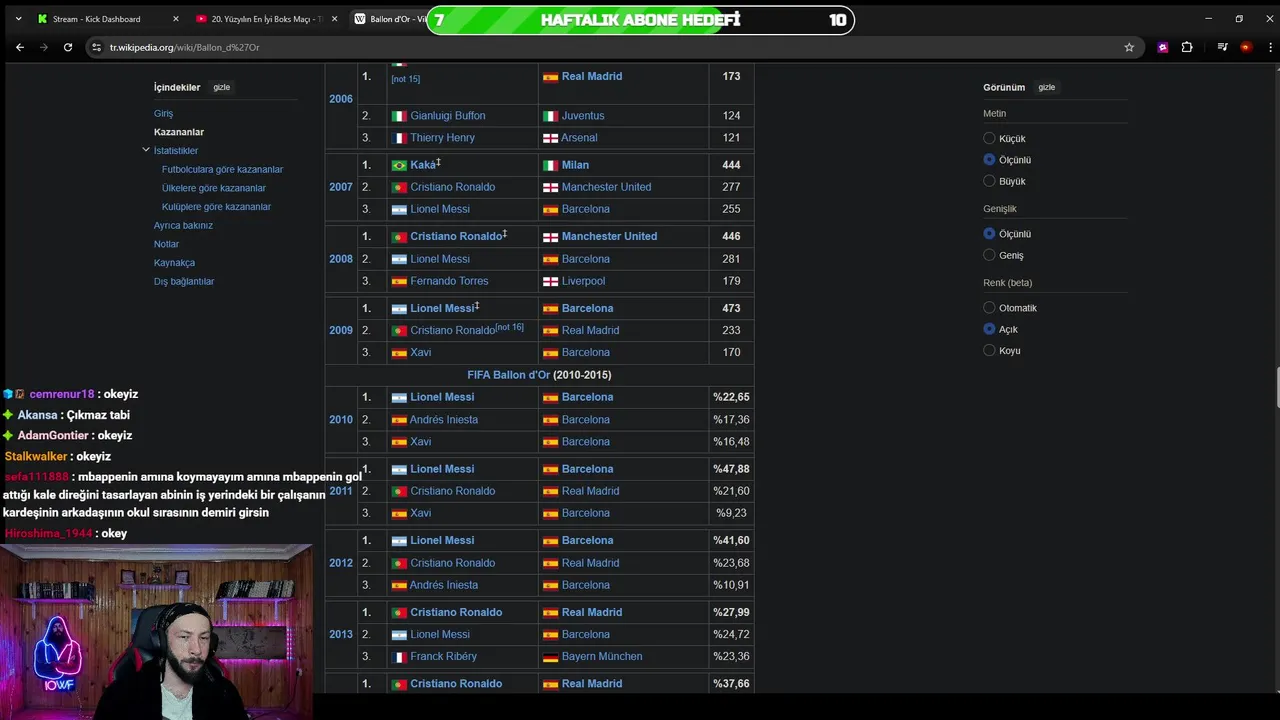Screen dimensions: 1280x720
Task: Open the tab search dropdown arrow
Action: 18,19
